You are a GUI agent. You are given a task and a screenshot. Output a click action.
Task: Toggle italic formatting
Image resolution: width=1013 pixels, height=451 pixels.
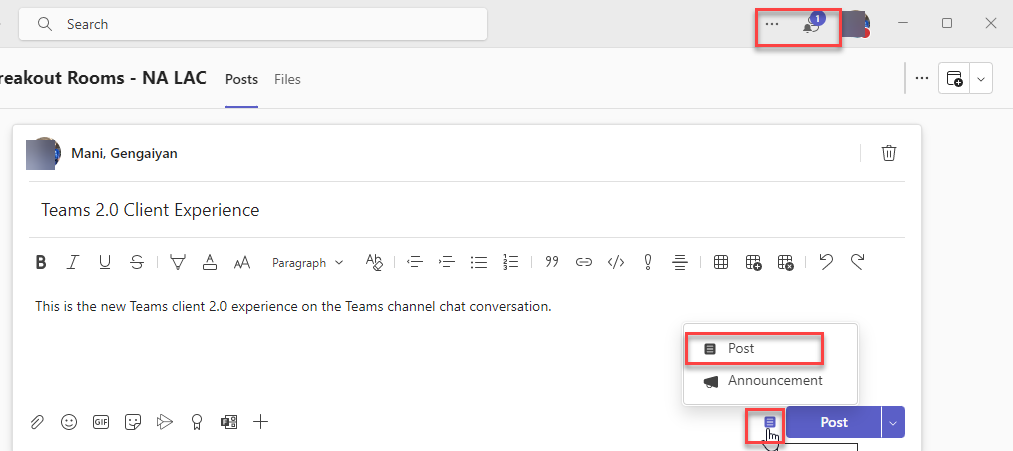[x=72, y=262]
